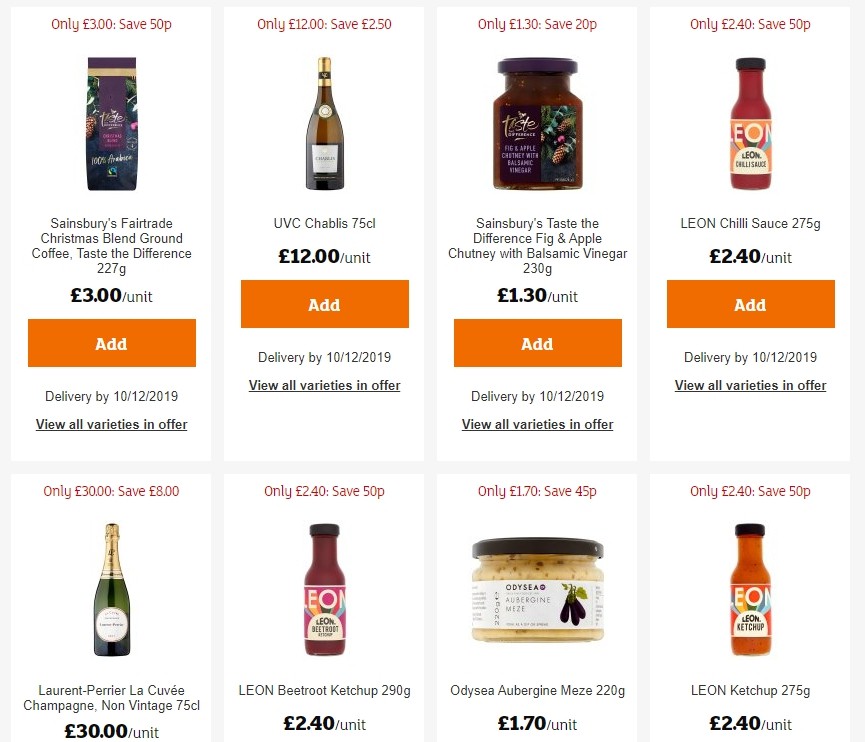Click the Fairtrade coffee product image
The image size is (865, 742).
[x=111, y=124]
